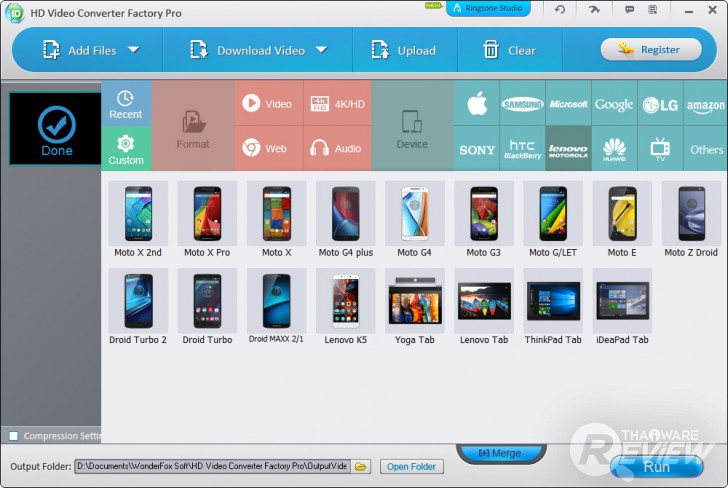Select the Droid Turbo profile
728x488 pixels.
tap(207, 307)
